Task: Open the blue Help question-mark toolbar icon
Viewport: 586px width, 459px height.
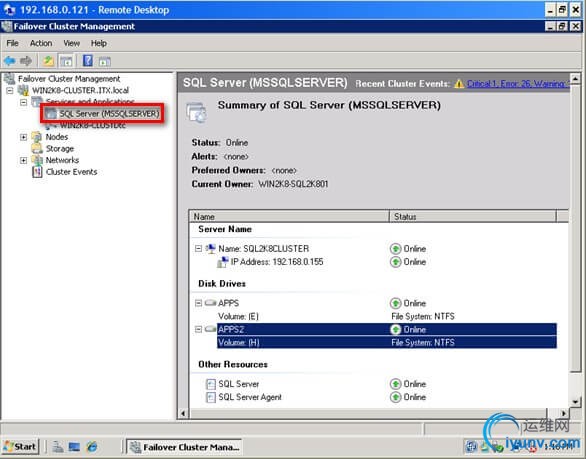Action: (88, 61)
